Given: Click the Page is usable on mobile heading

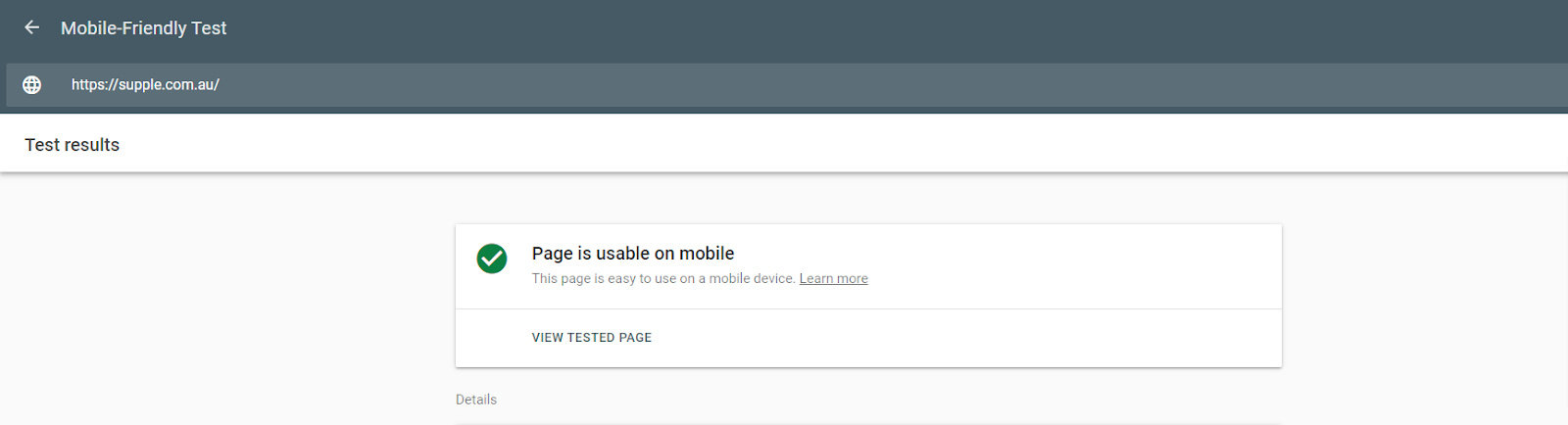Looking at the screenshot, I should click(x=632, y=254).
